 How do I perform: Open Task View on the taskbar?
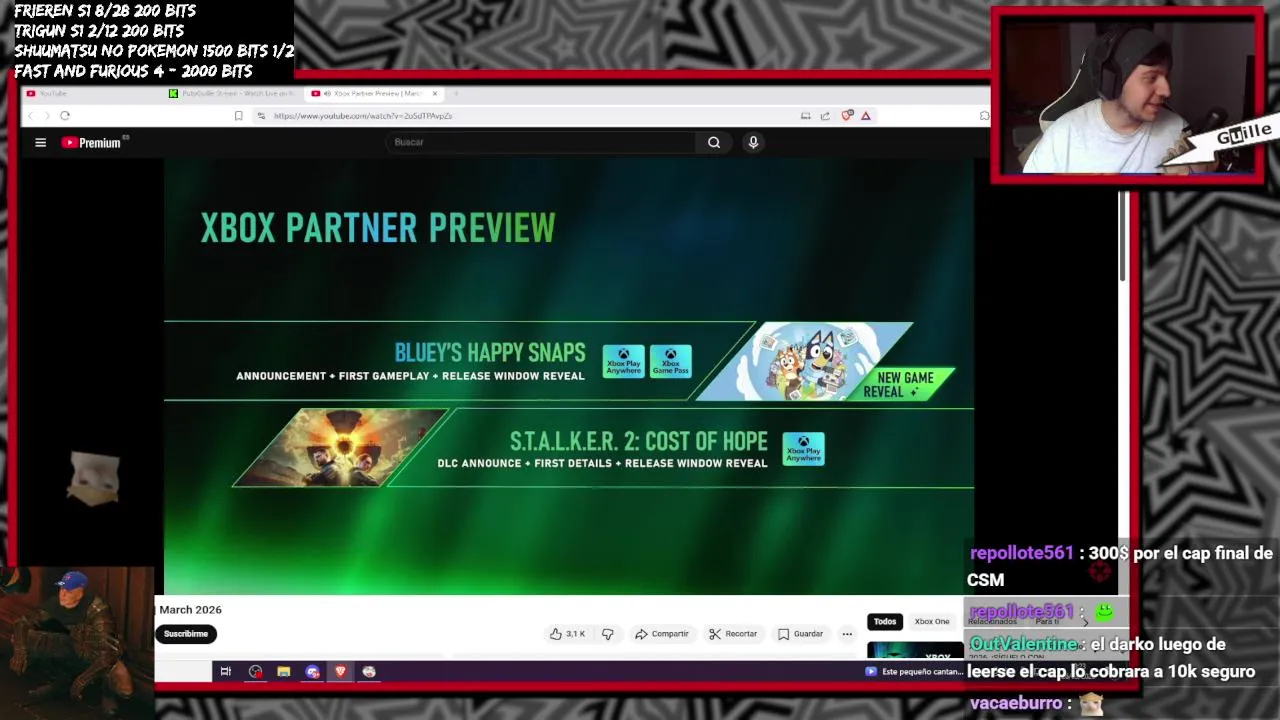point(226,672)
